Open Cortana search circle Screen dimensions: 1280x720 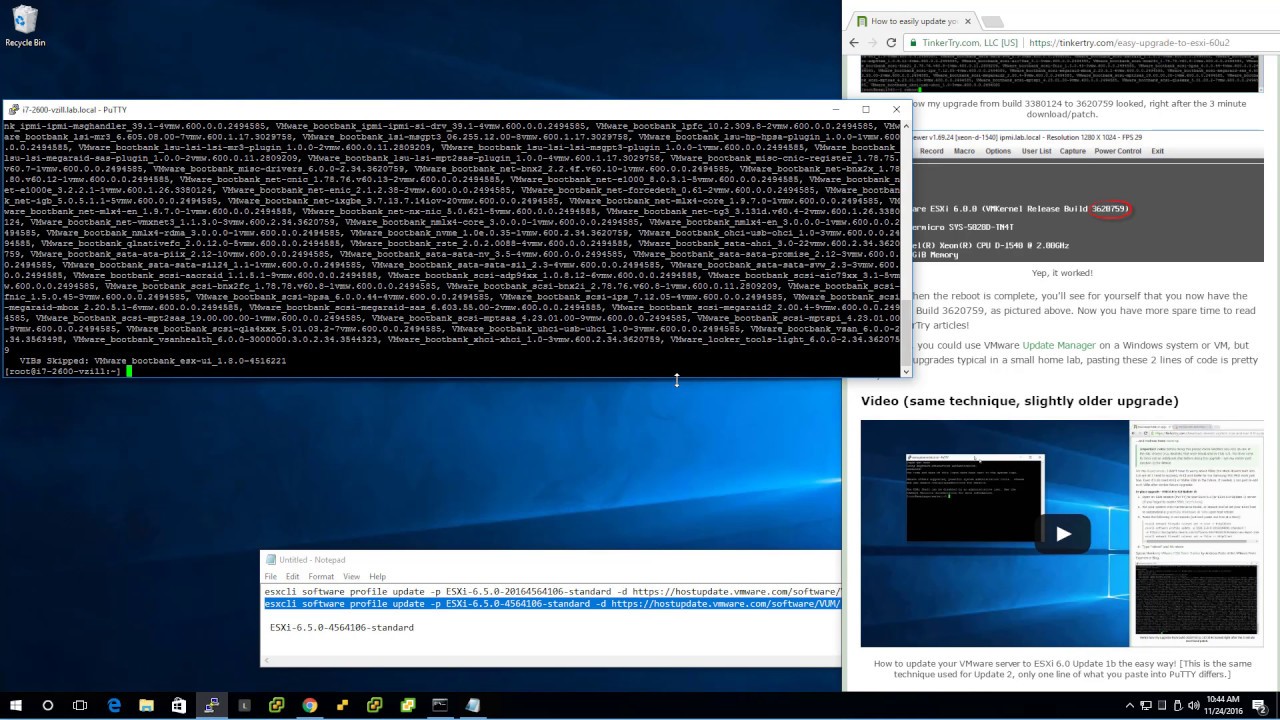pos(47,705)
